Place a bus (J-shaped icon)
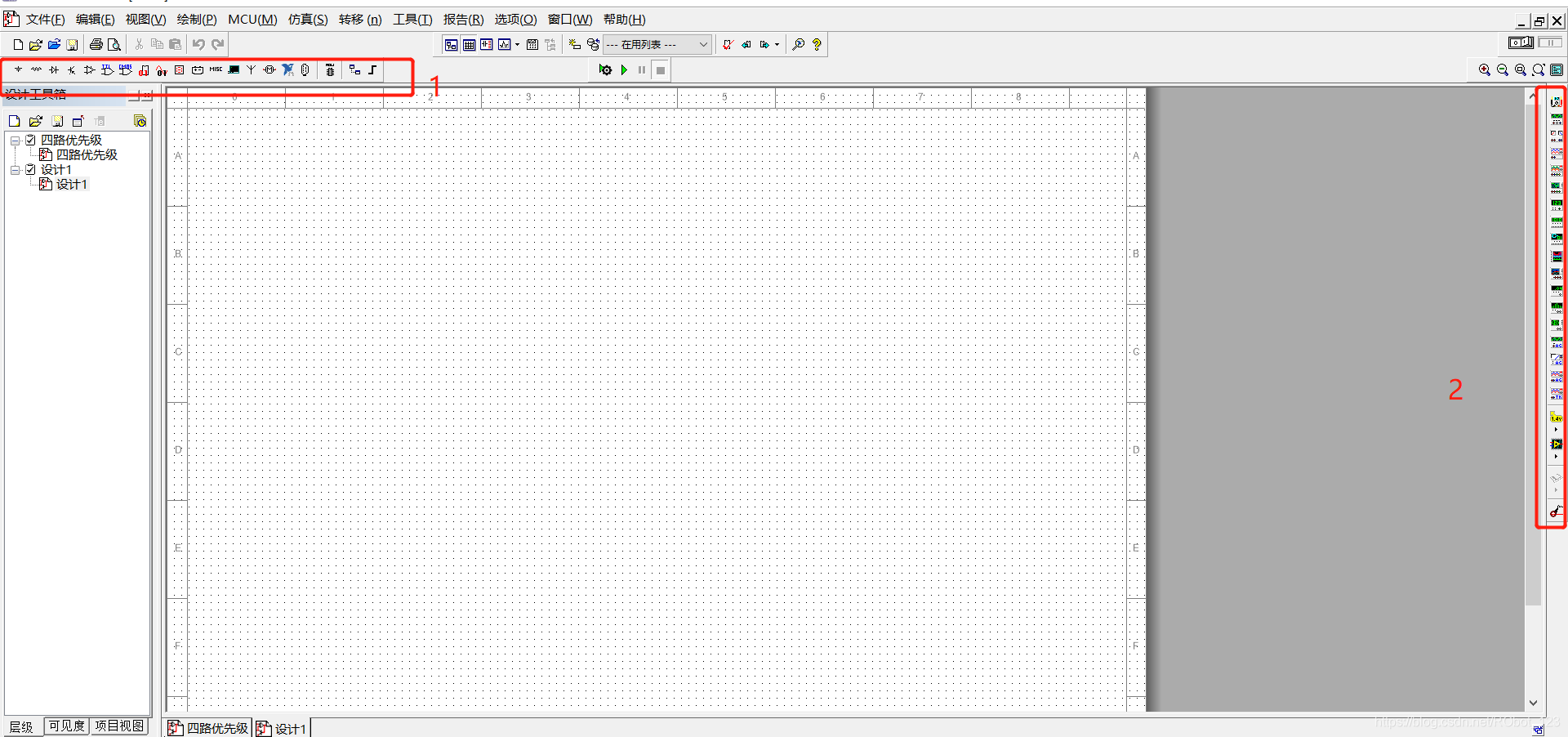This screenshot has height=737, width=1568. coord(372,70)
